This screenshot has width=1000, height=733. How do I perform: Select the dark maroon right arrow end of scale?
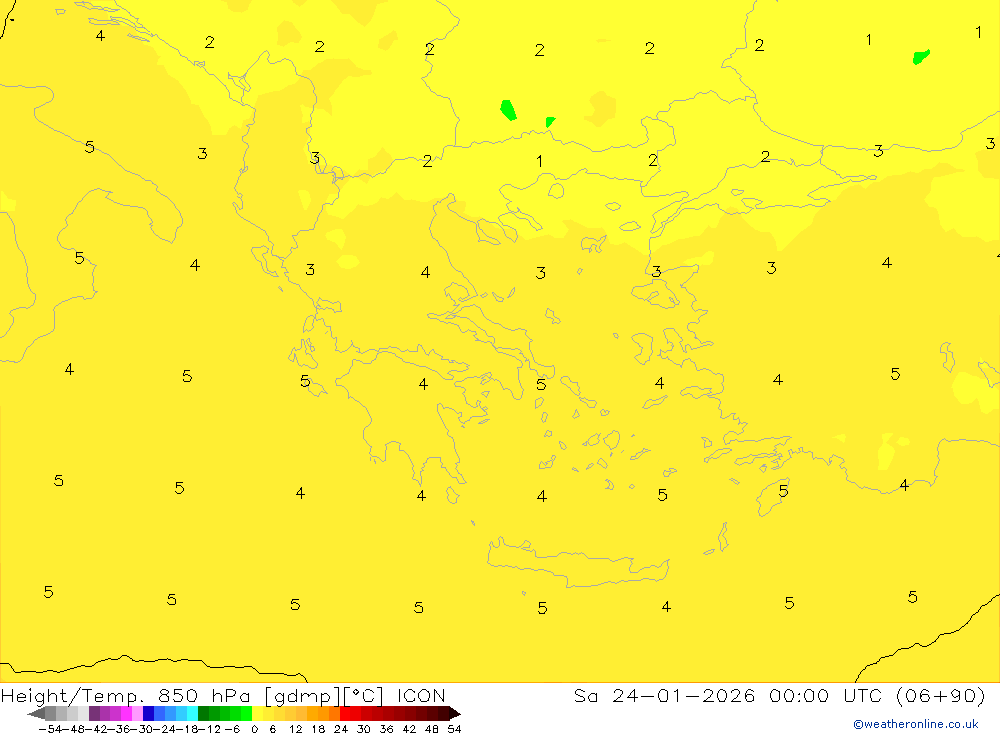tap(453, 713)
